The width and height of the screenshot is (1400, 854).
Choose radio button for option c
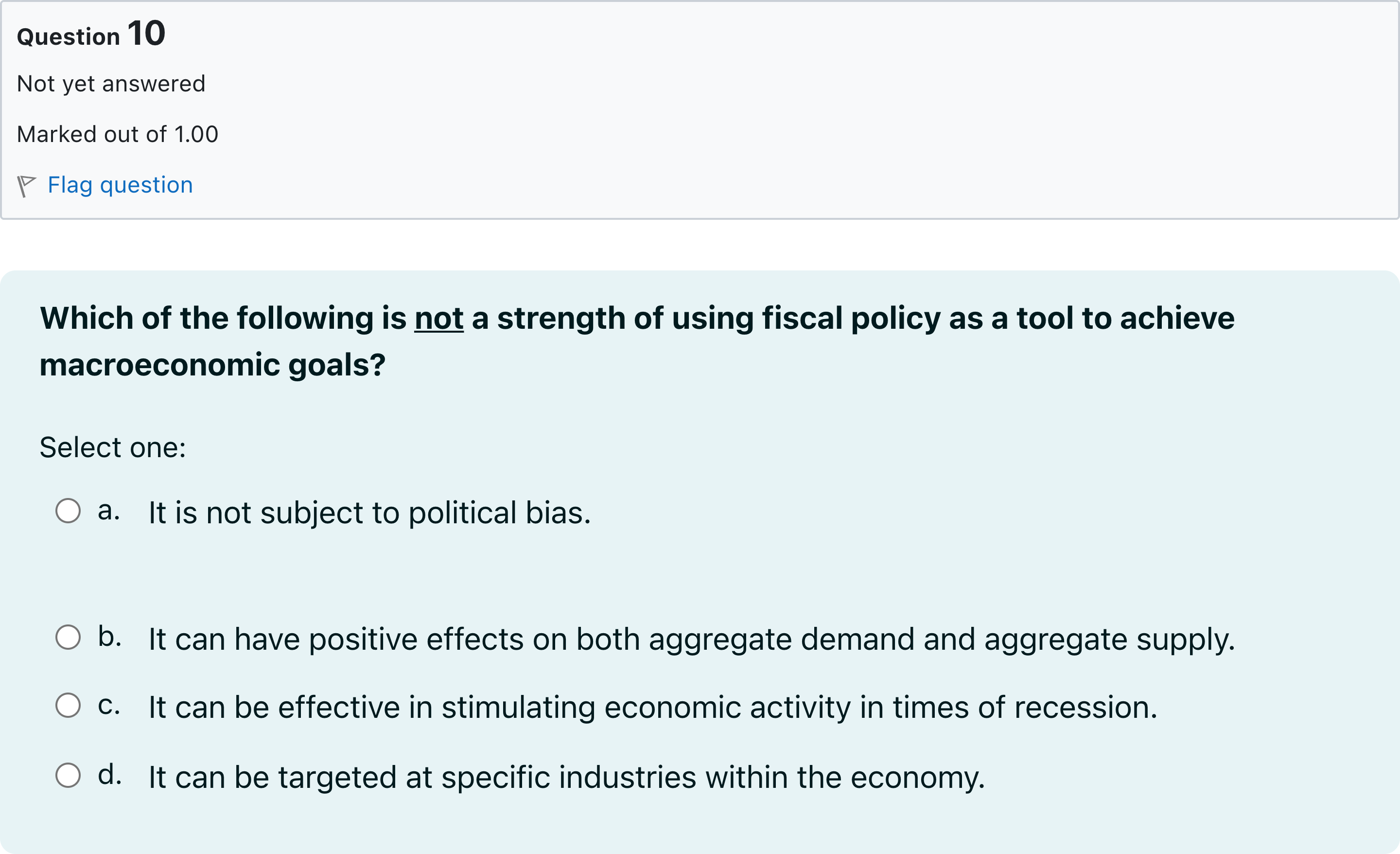click(x=68, y=705)
